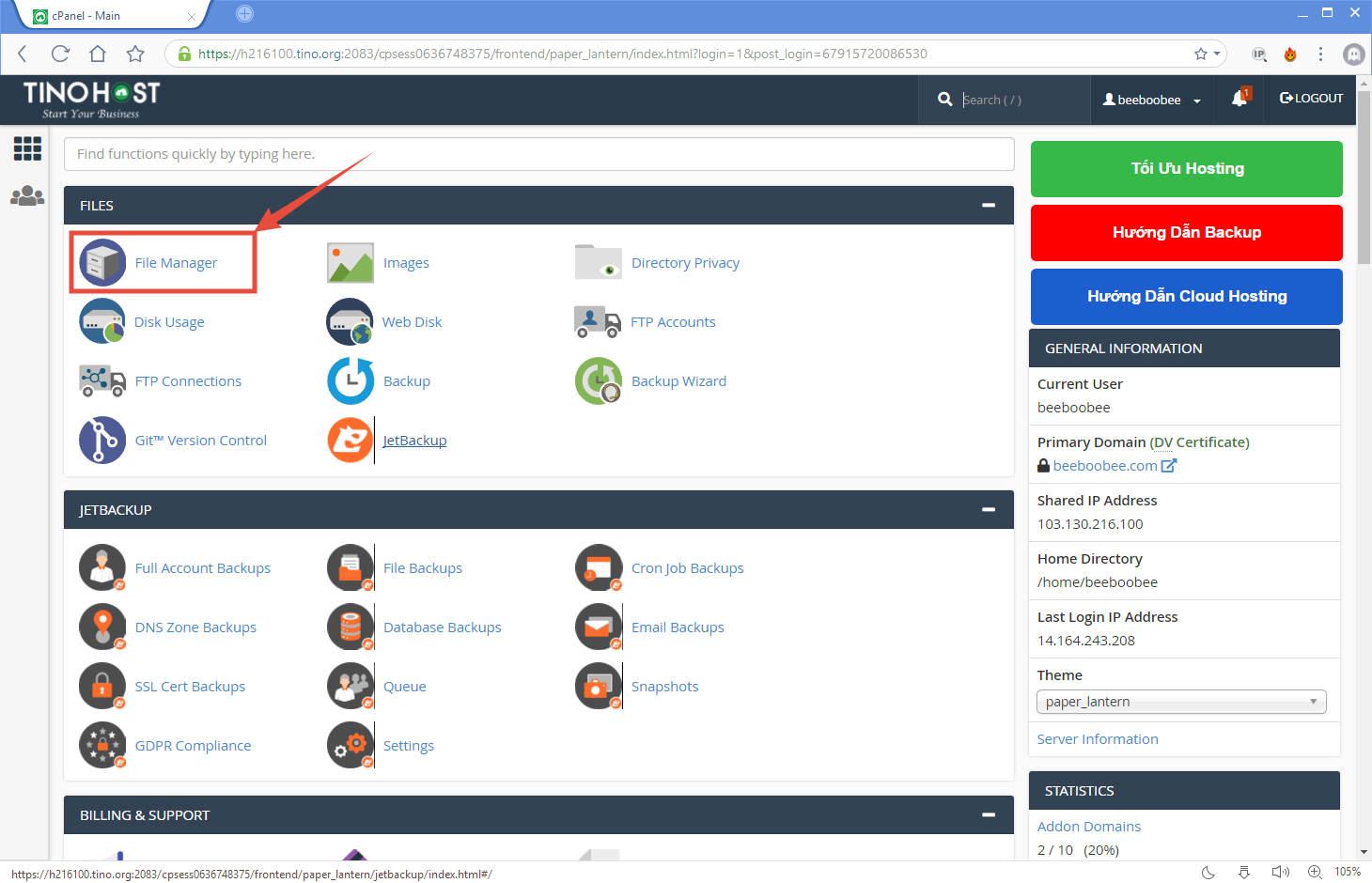
Task: Open the GDPR Compliance icon
Action: pos(102,745)
